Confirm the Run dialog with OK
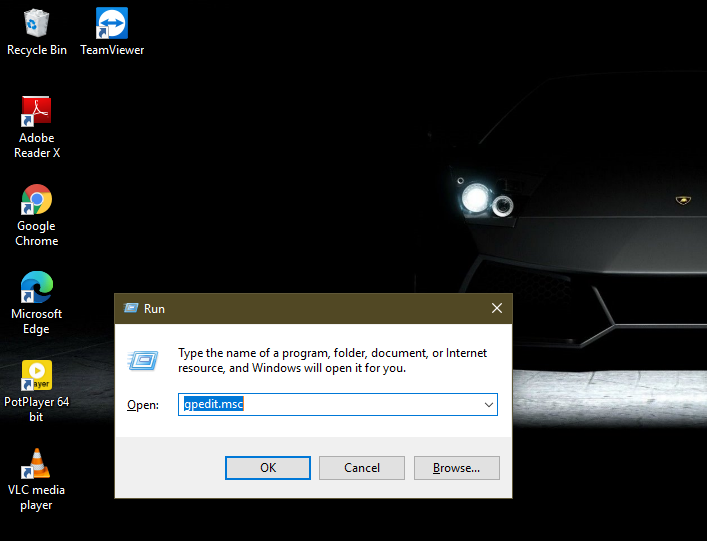 pyautogui.click(x=268, y=468)
